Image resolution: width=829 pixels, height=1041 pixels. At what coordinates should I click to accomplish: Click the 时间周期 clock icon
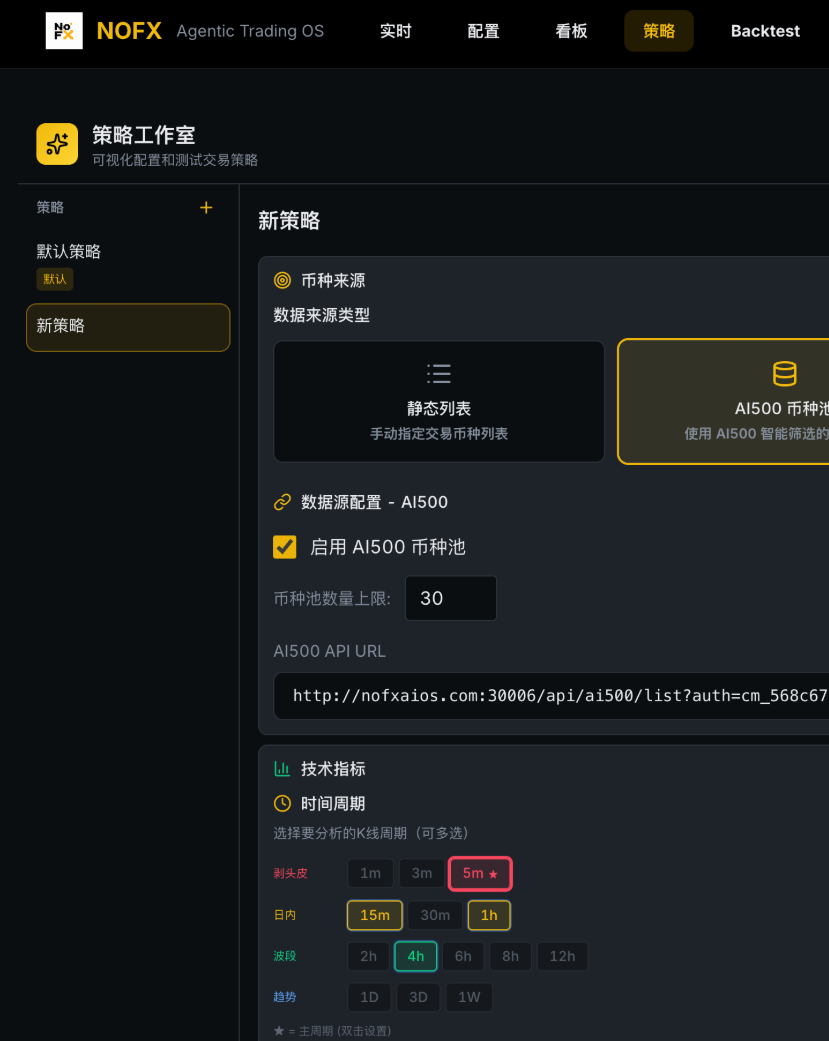click(282, 804)
